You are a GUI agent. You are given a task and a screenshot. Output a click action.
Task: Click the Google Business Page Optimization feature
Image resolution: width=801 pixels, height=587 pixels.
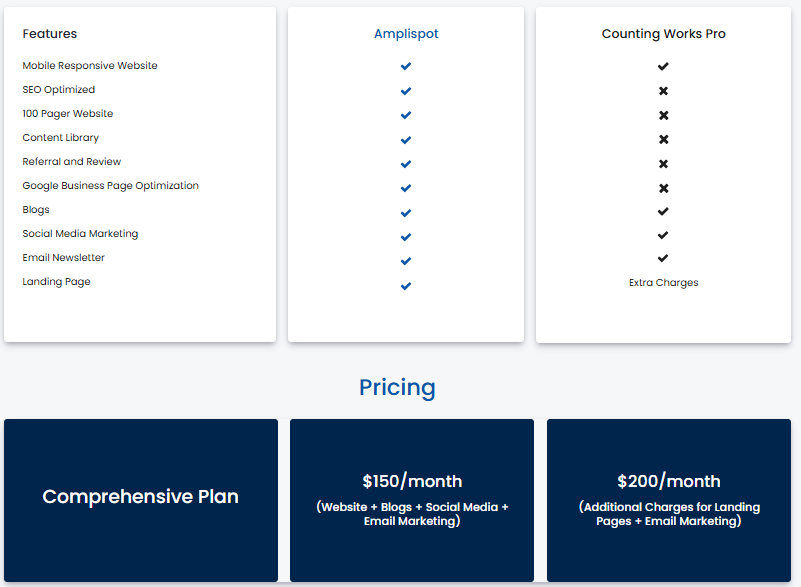pyautogui.click(x=110, y=186)
